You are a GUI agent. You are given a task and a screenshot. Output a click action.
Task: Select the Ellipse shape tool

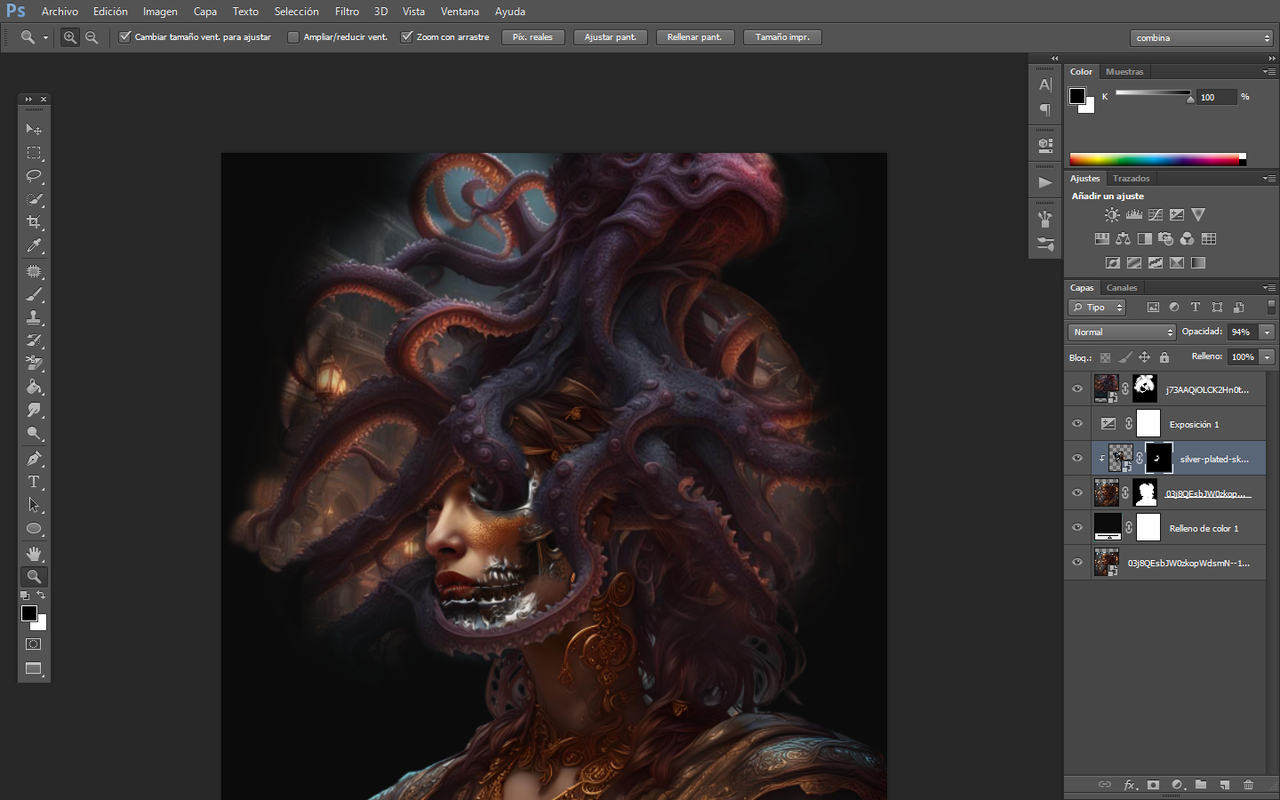tap(34, 529)
